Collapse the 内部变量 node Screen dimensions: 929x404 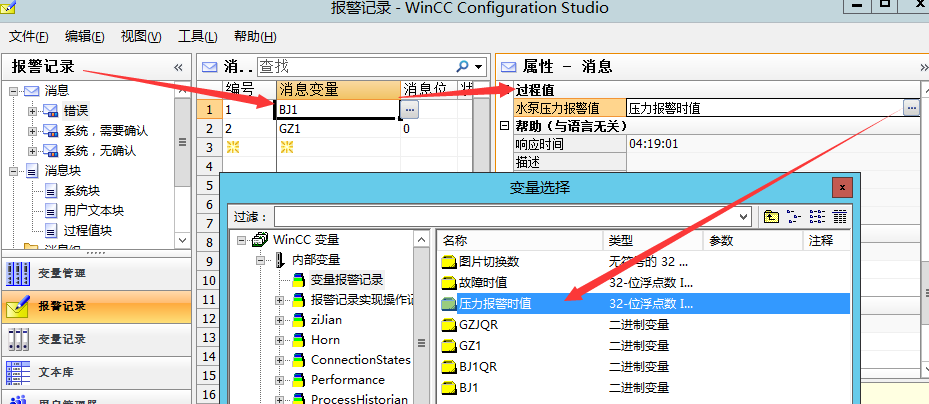coord(260,260)
